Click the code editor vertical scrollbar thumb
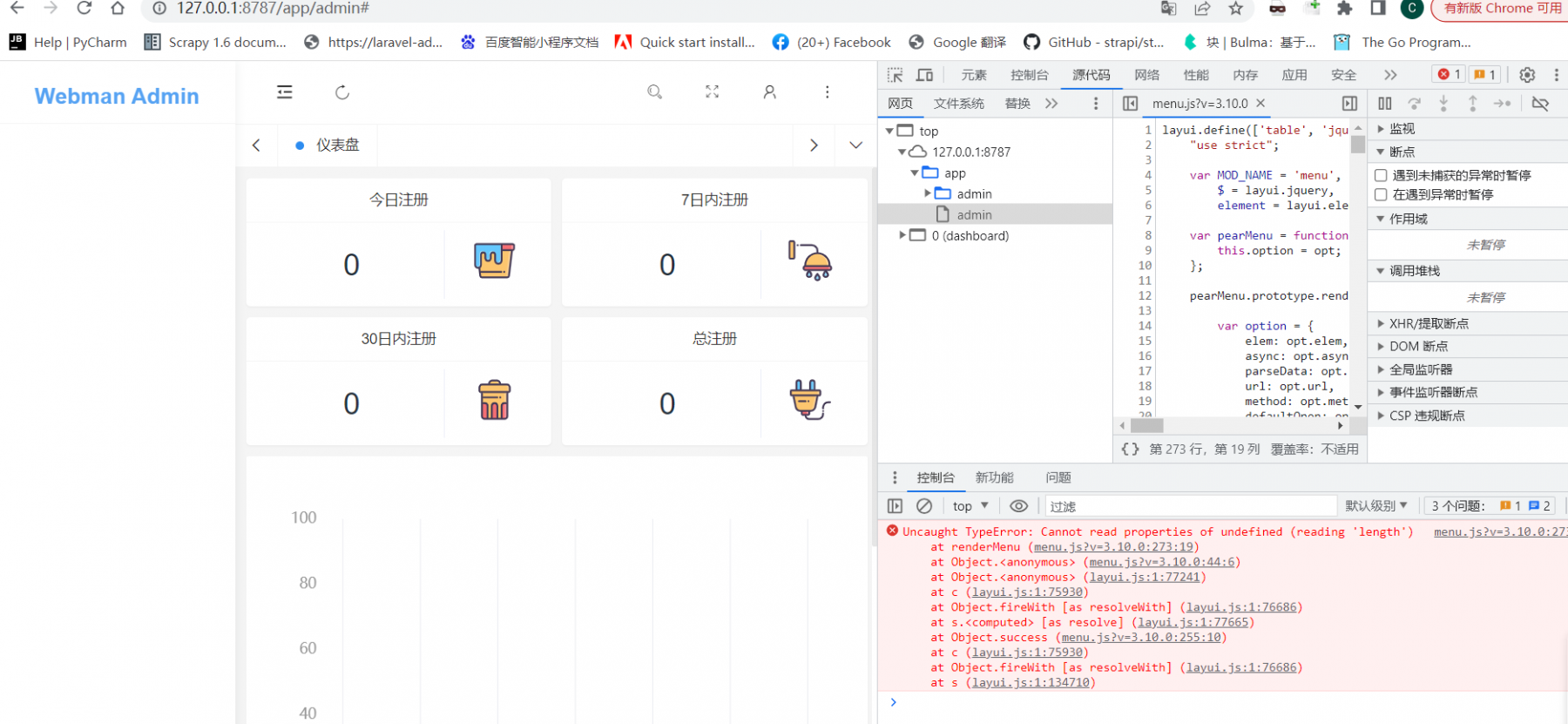 1358,144
